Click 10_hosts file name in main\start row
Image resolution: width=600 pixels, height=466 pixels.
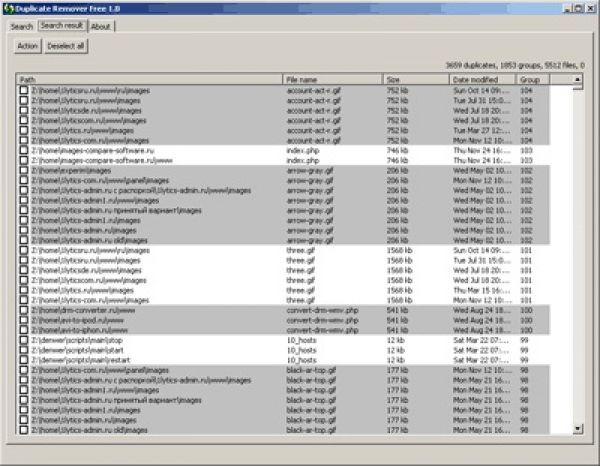pyautogui.click(x=302, y=350)
